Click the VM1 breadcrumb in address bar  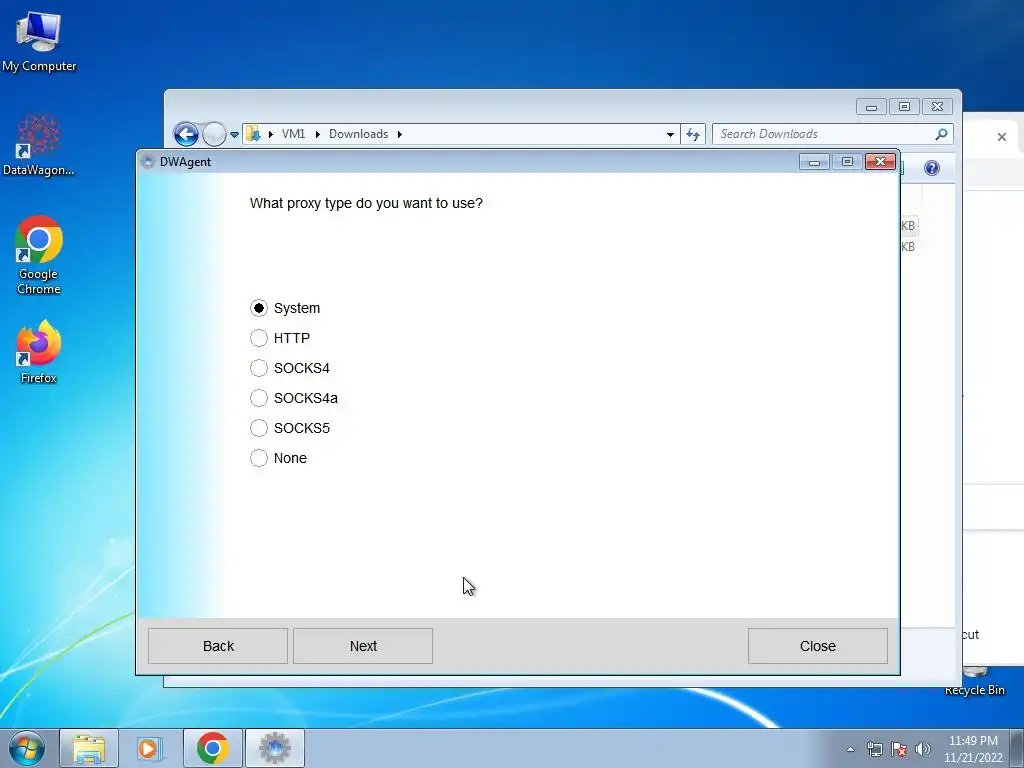[x=293, y=134]
